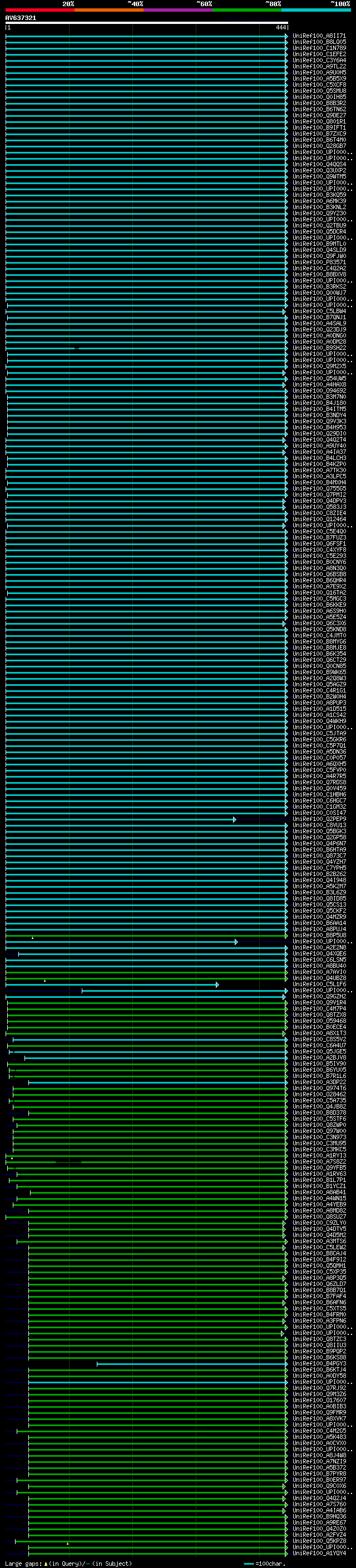Open hit UniRef100_C1N789

(x=319, y=48)
